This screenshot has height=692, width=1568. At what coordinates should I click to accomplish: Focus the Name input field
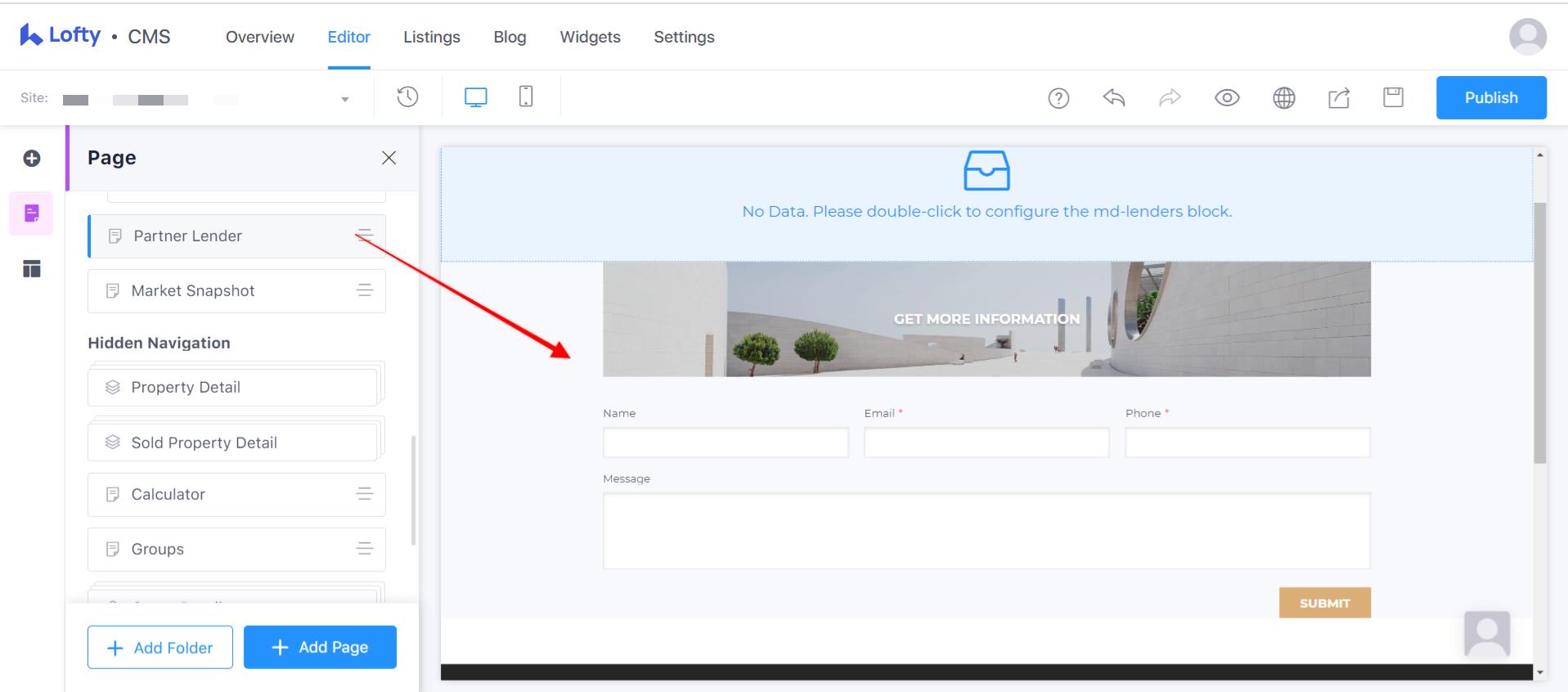(x=726, y=443)
